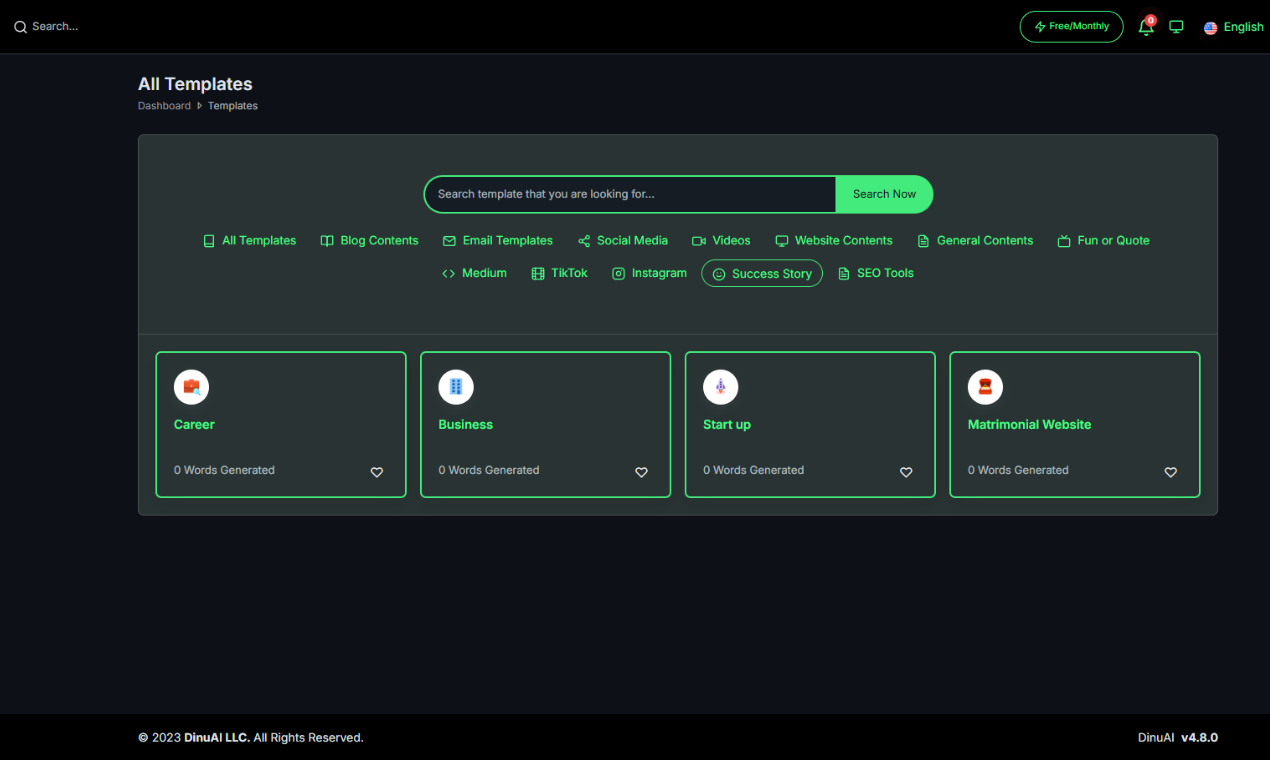Screen dimensions: 1270x760
Task: Go to Dashboard via the breadcrumb
Action: [164, 106]
